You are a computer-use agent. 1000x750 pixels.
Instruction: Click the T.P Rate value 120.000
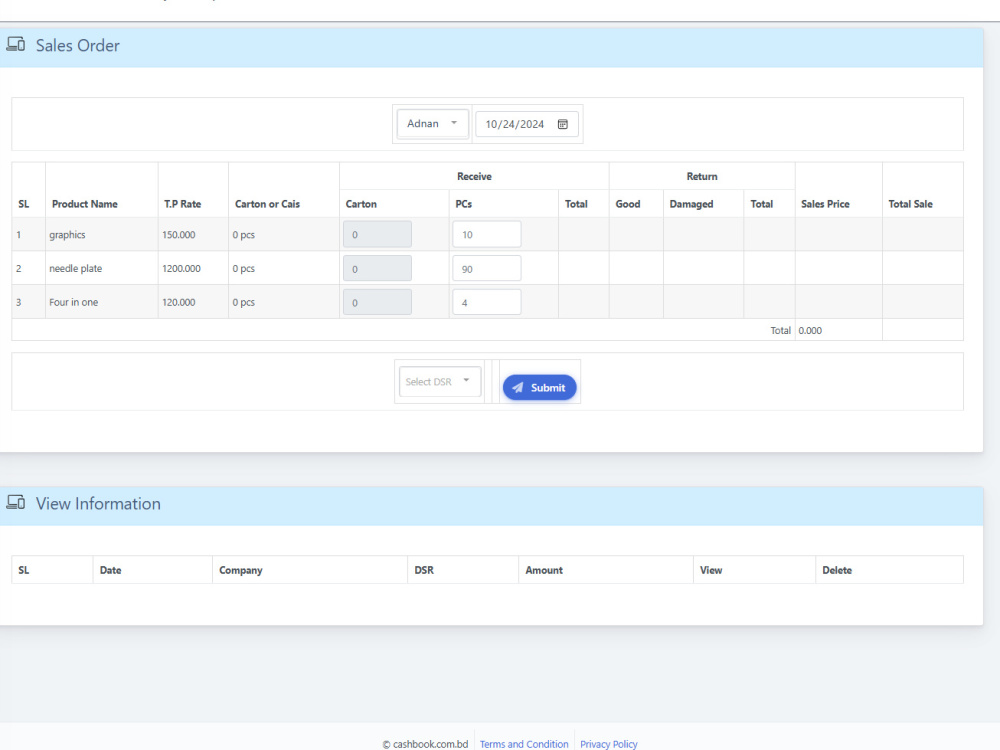179,302
